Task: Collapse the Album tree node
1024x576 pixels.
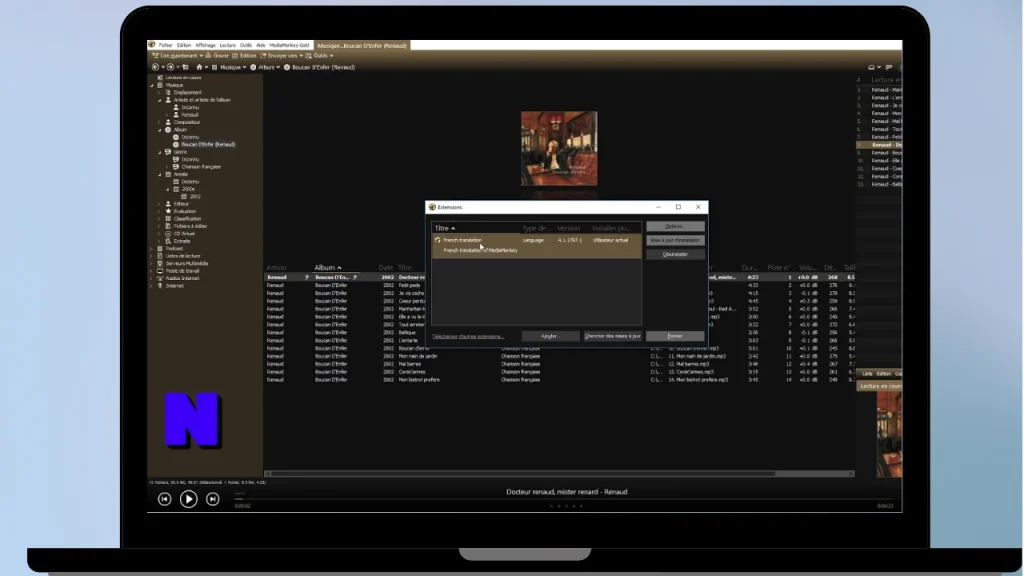Action: point(159,129)
